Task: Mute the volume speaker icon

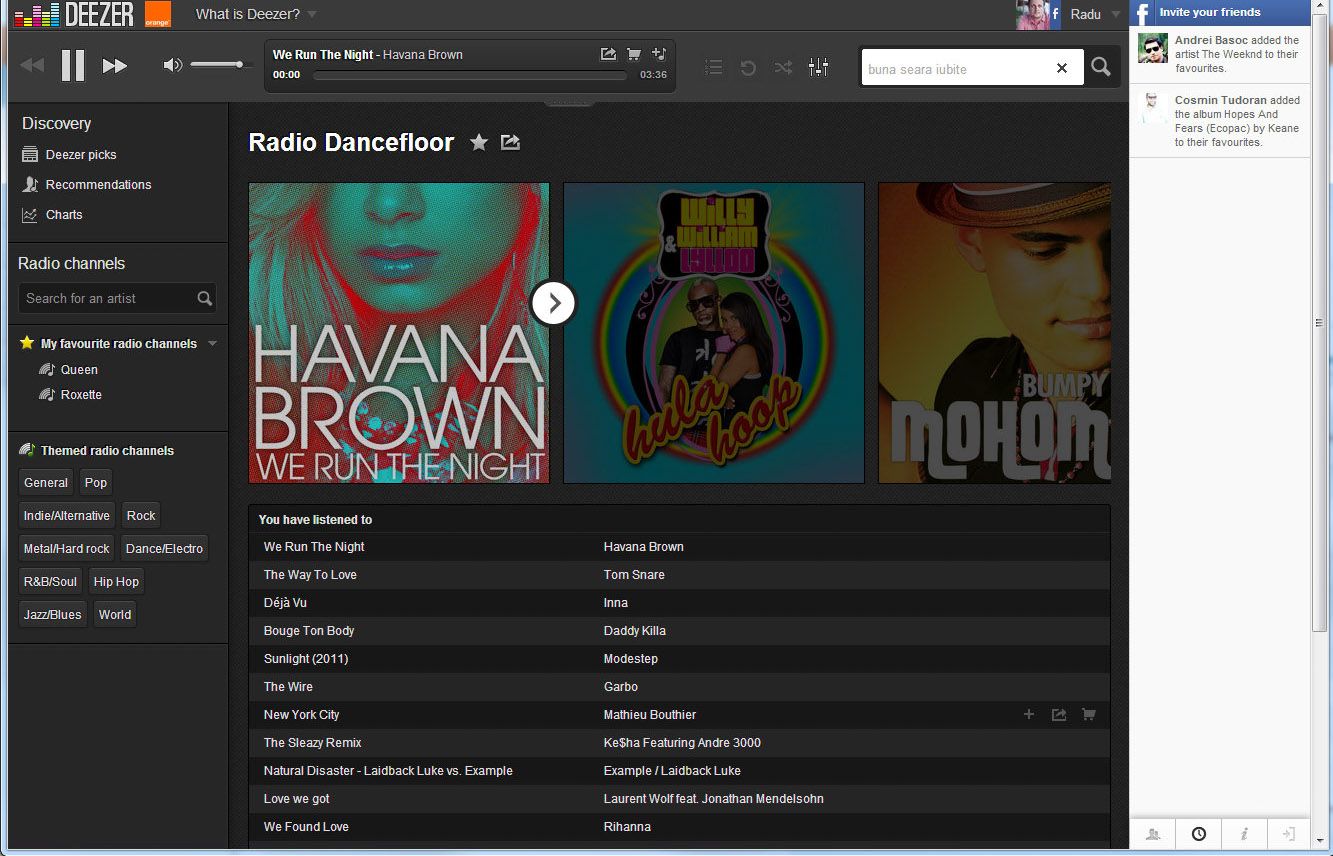Action: pyautogui.click(x=173, y=65)
